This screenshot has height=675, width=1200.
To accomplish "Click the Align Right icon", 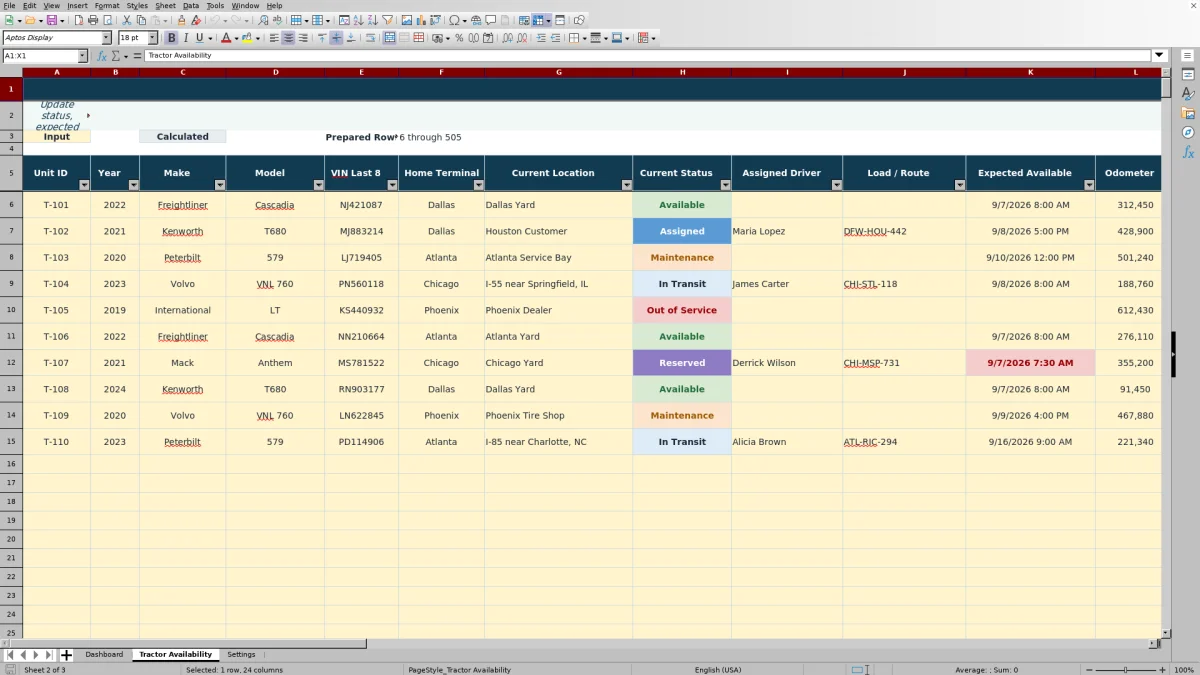I will tap(303, 38).
